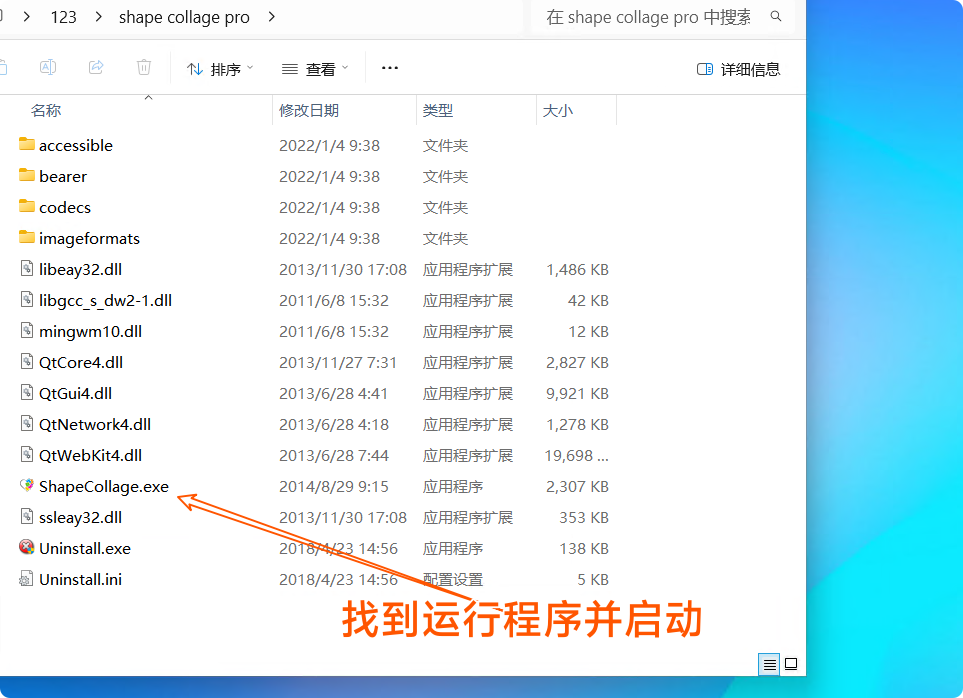Select the libeay32.dll file icon
The image size is (963, 698).
click(x=26, y=268)
